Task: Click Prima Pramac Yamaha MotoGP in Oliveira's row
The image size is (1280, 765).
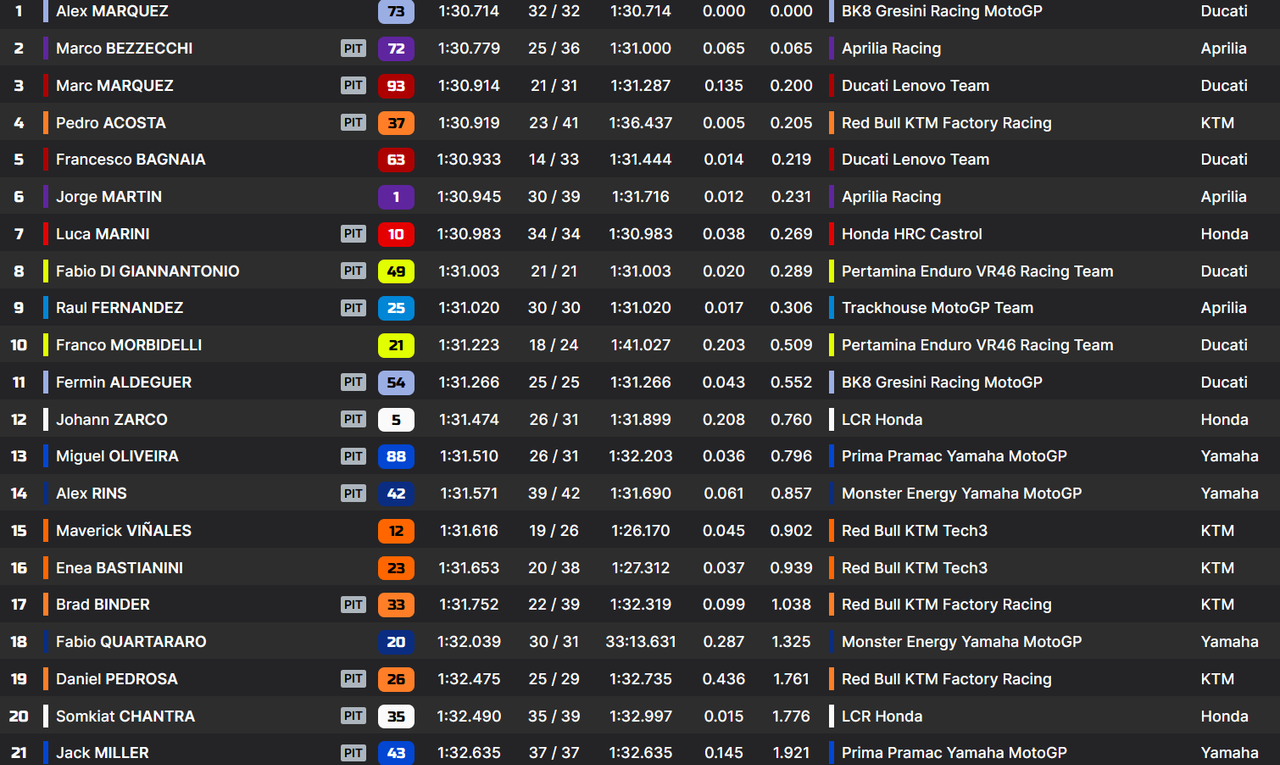Action: [x=955, y=456]
